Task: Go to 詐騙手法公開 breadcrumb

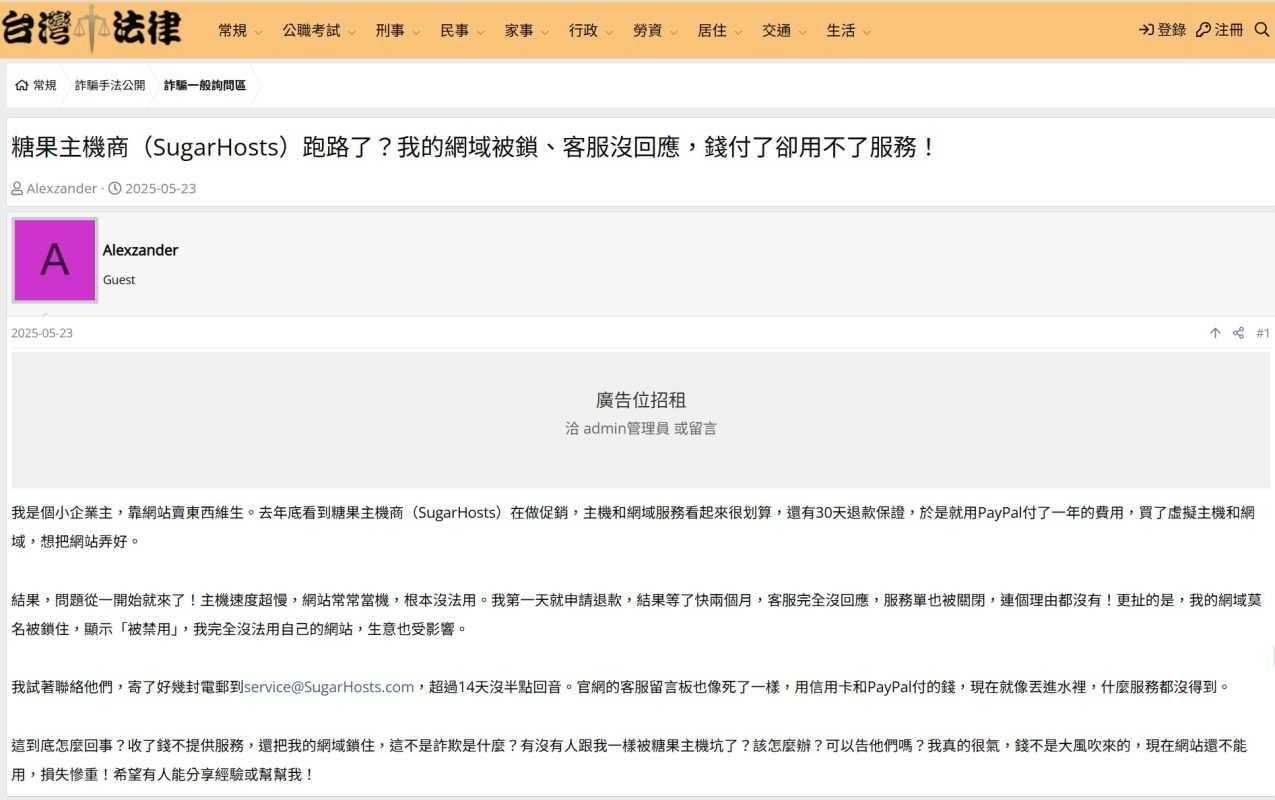Action: tap(110, 86)
